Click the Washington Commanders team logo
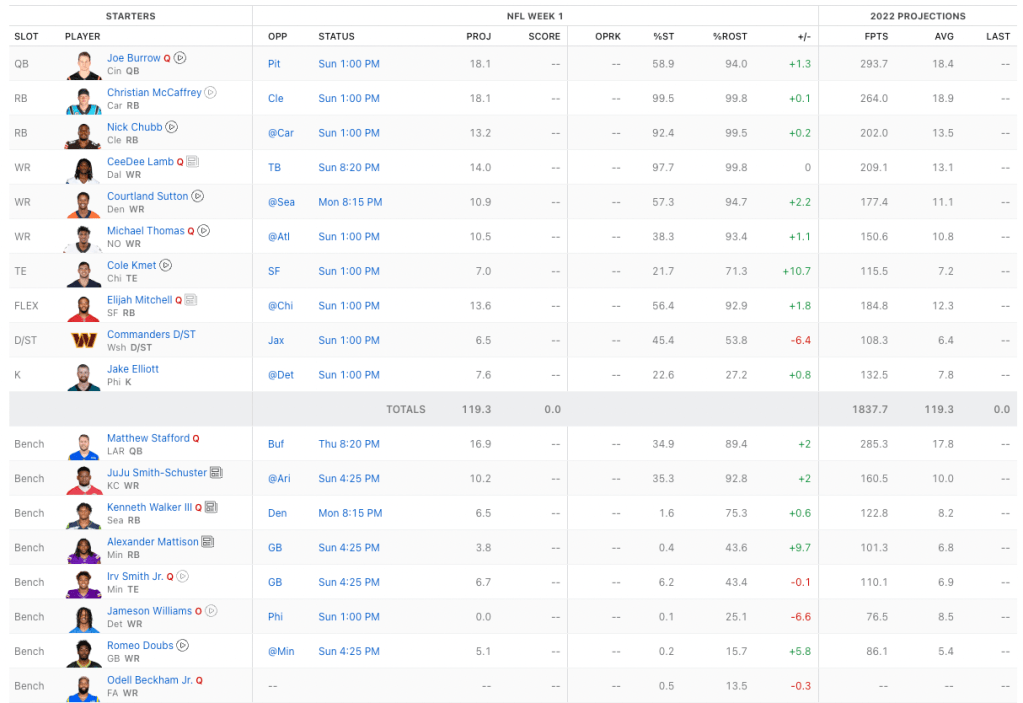 (84, 340)
